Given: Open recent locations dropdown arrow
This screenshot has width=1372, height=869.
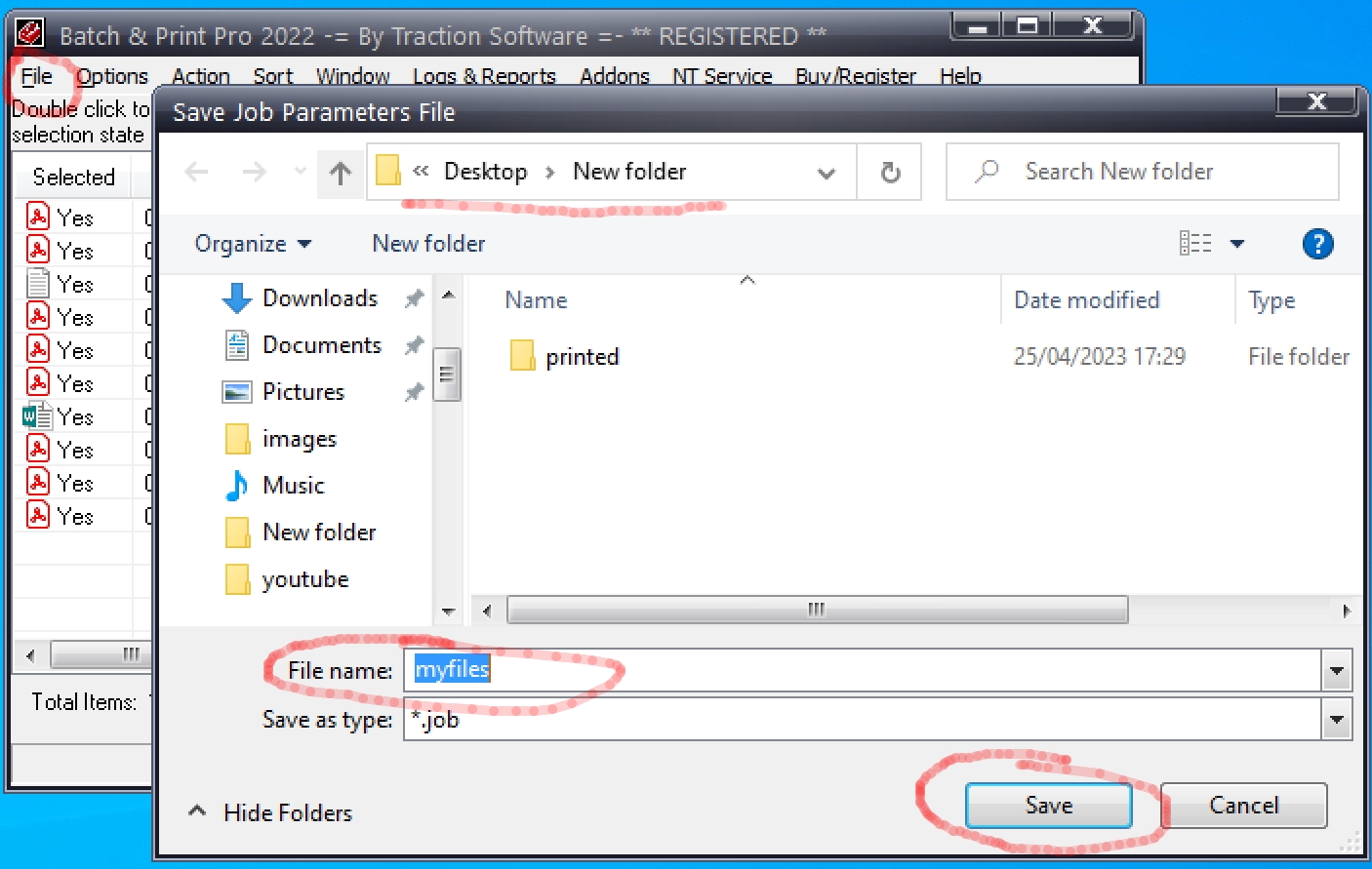Looking at the screenshot, I should pyautogui.click(x=300, y=172).
